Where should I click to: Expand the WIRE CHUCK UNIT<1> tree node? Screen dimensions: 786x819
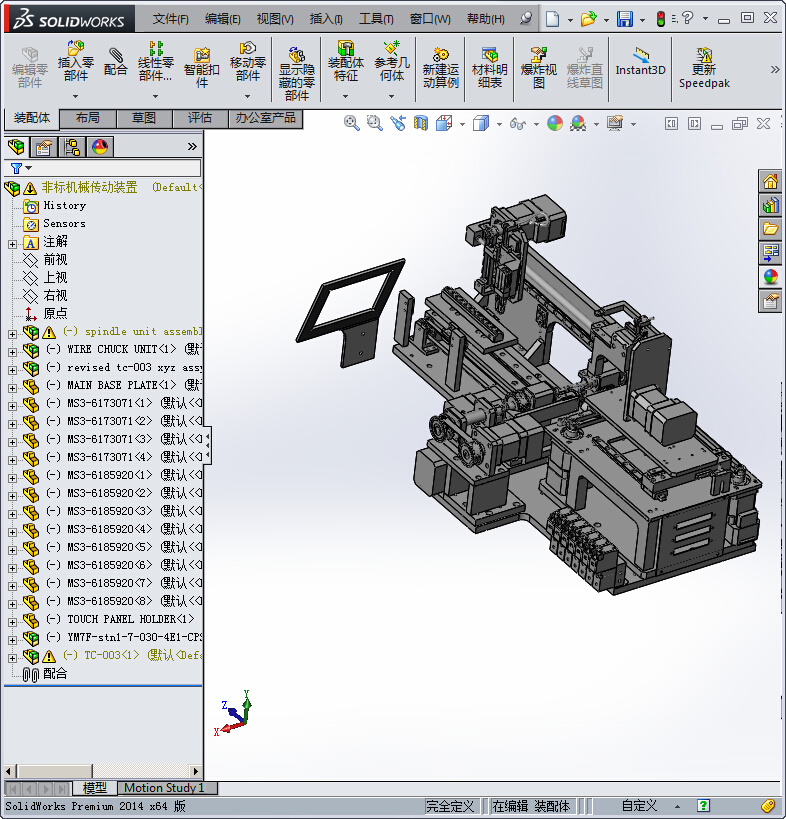(x=12, y=350)
